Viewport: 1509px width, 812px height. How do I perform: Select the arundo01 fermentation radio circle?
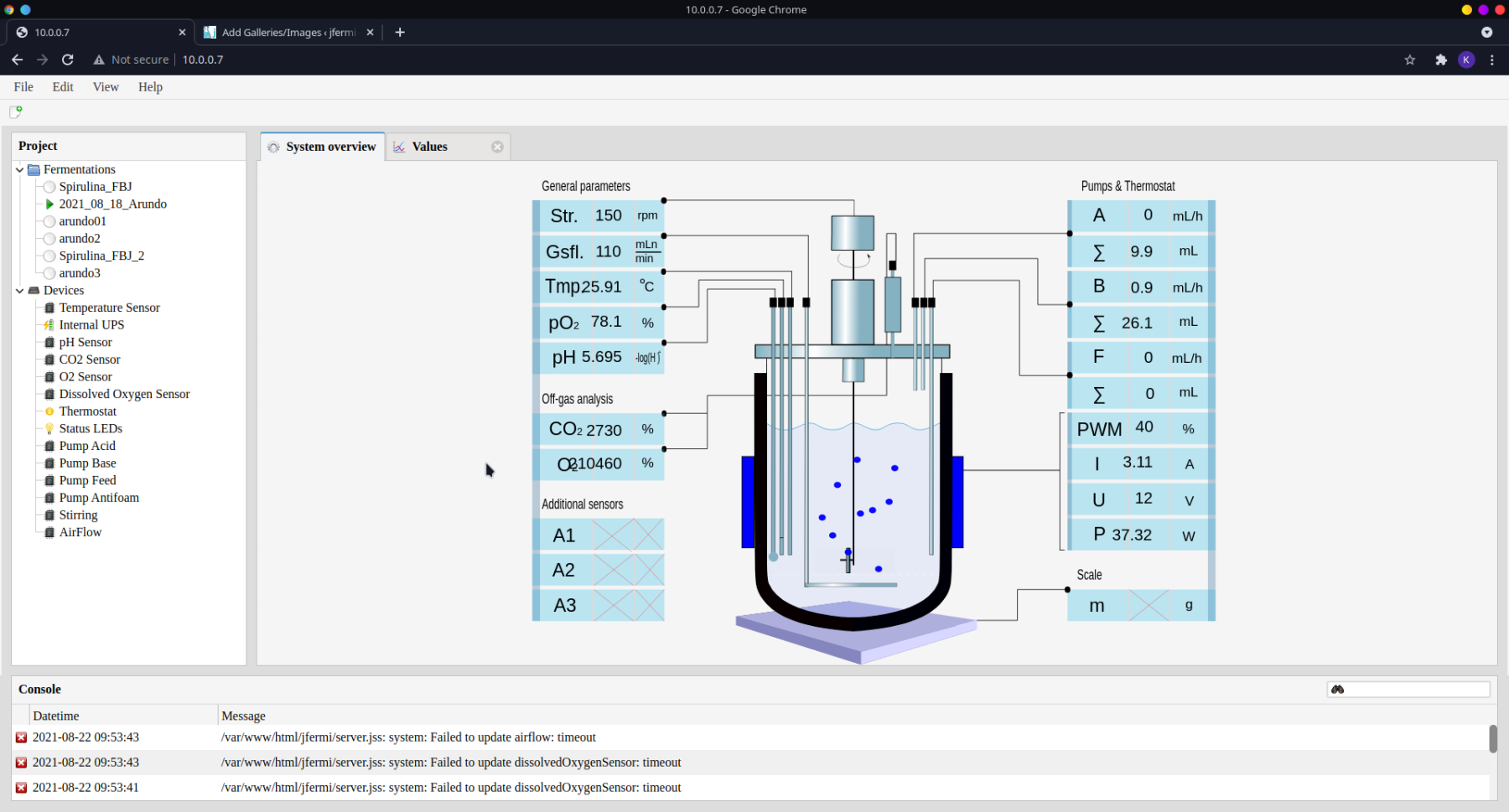point(49,221)
